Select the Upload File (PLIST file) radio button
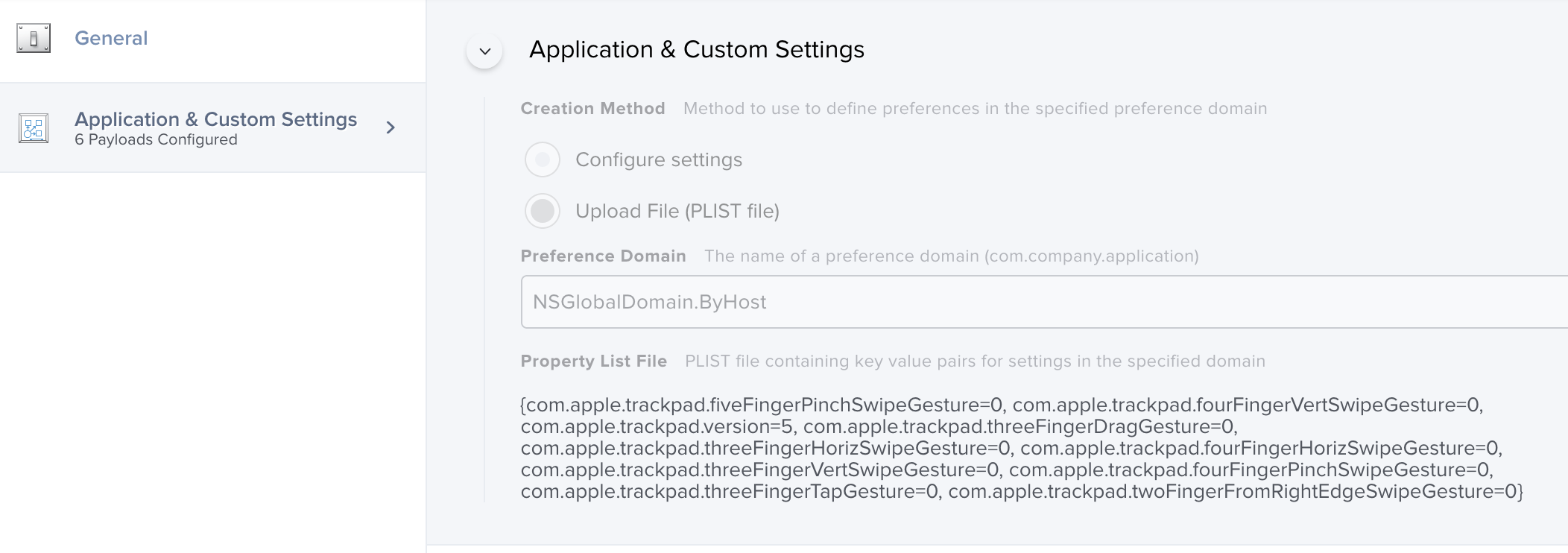This screenshot has height=553, width=1568. tap(543, 211)
